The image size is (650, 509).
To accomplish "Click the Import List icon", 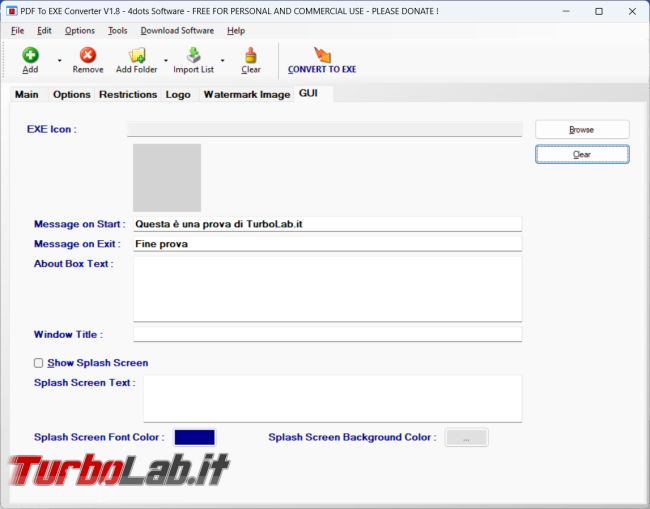I will pyautogui.click(x=194, y=55).
